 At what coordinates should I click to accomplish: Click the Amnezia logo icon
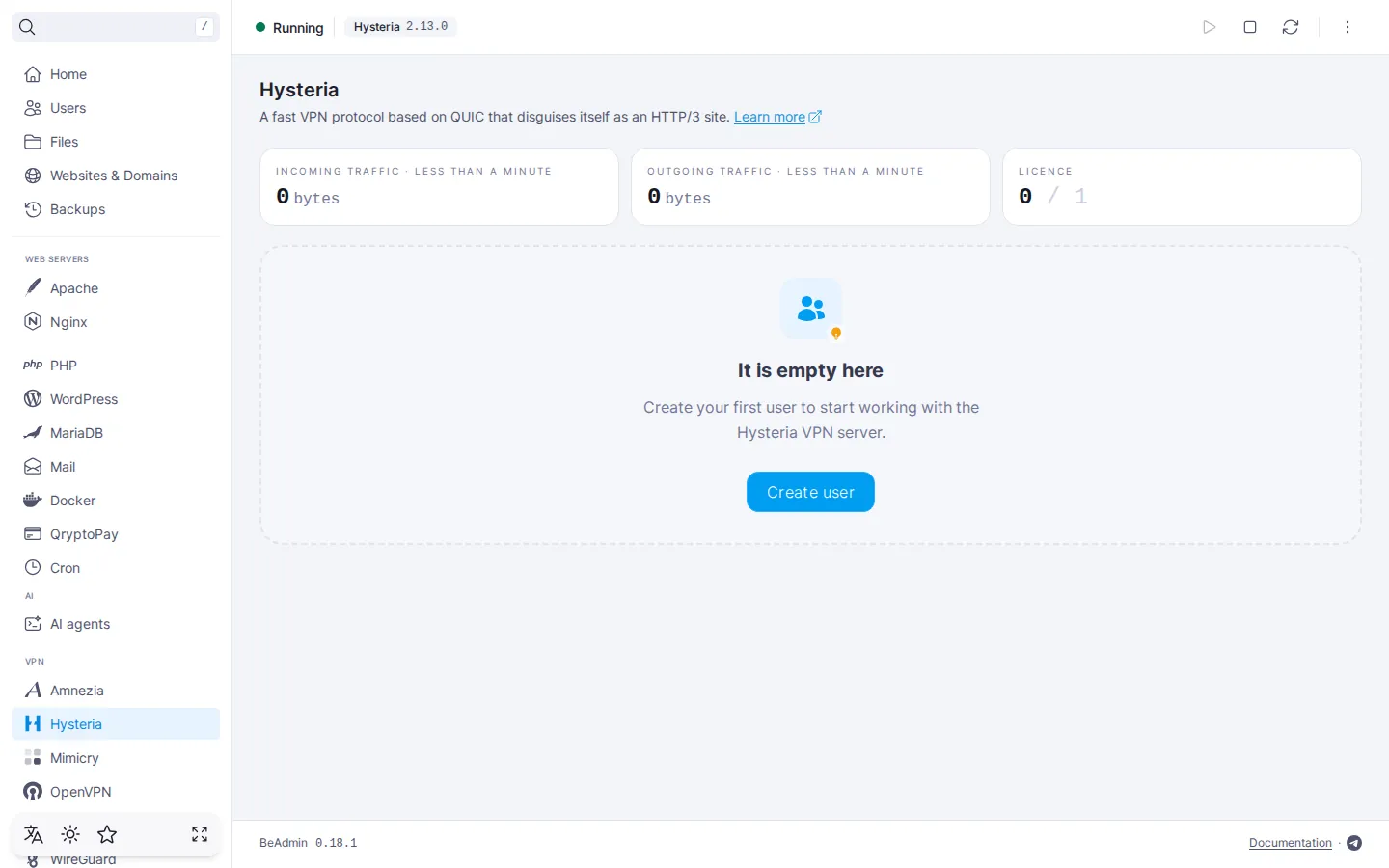[x=33, y=690]
